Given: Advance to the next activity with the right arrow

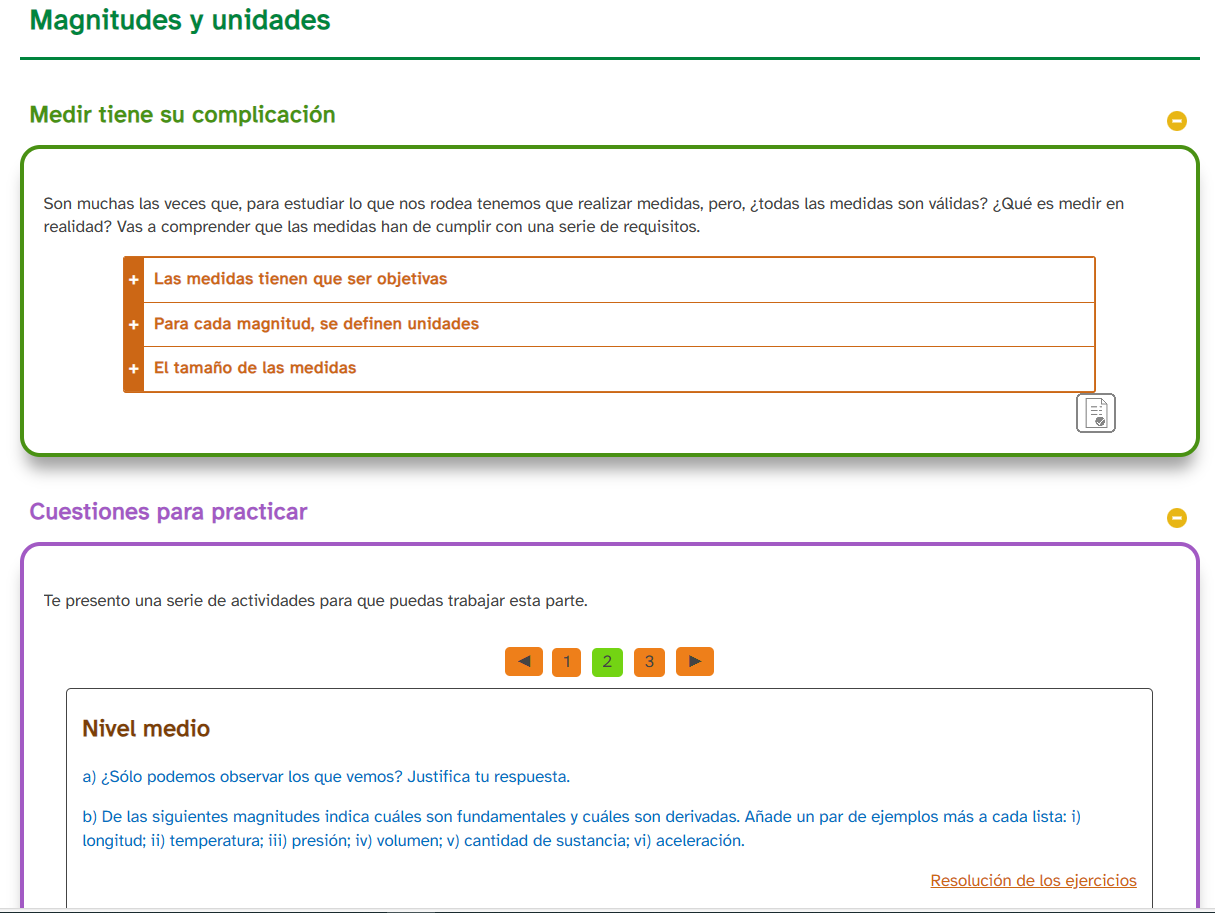Looking at the screenshot, I should click(x=695, y=661).
